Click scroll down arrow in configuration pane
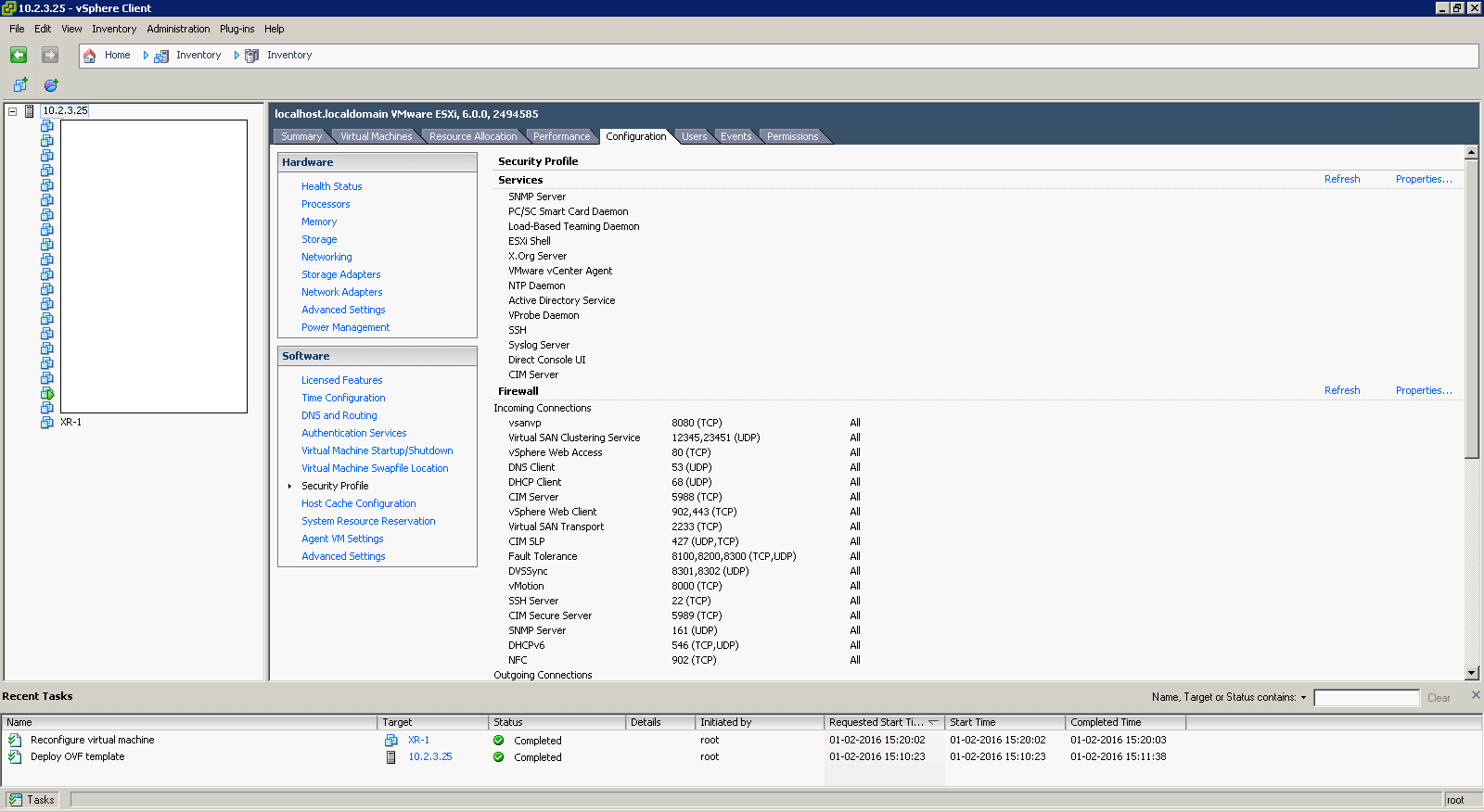The image size is (1484, 812). 1472,674
